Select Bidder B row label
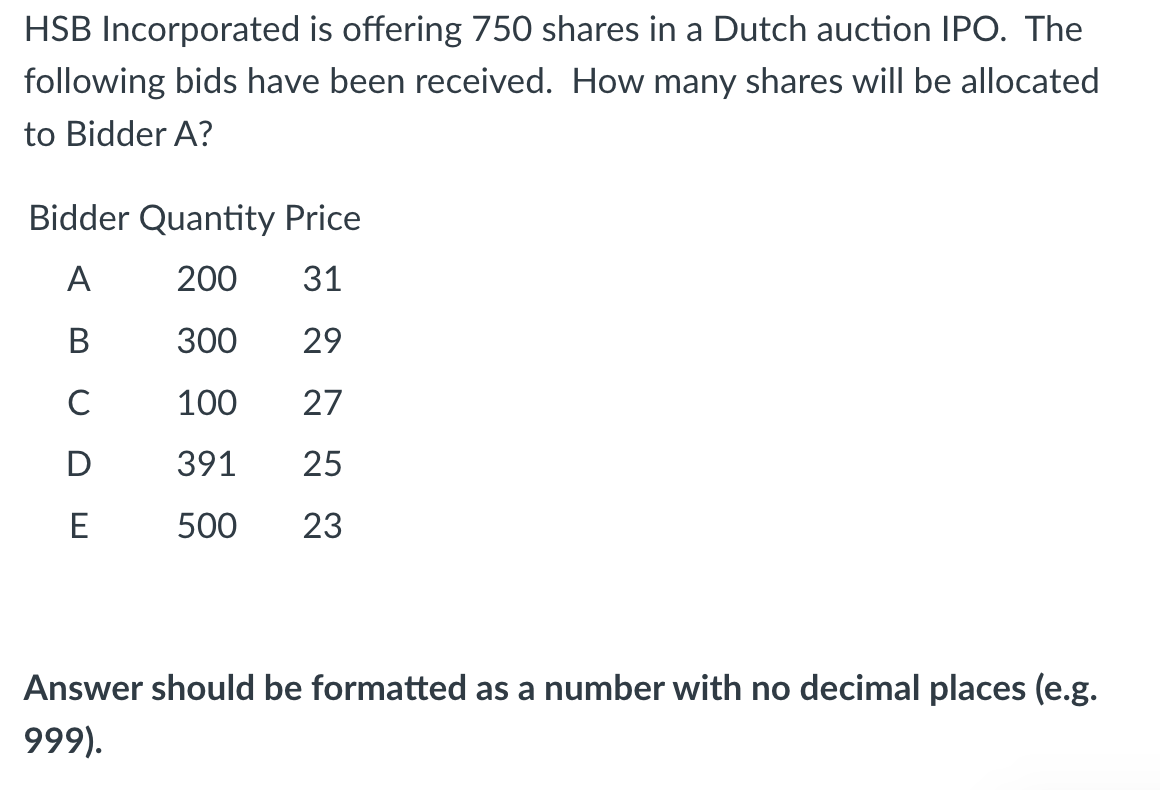 tap(79, 341)
